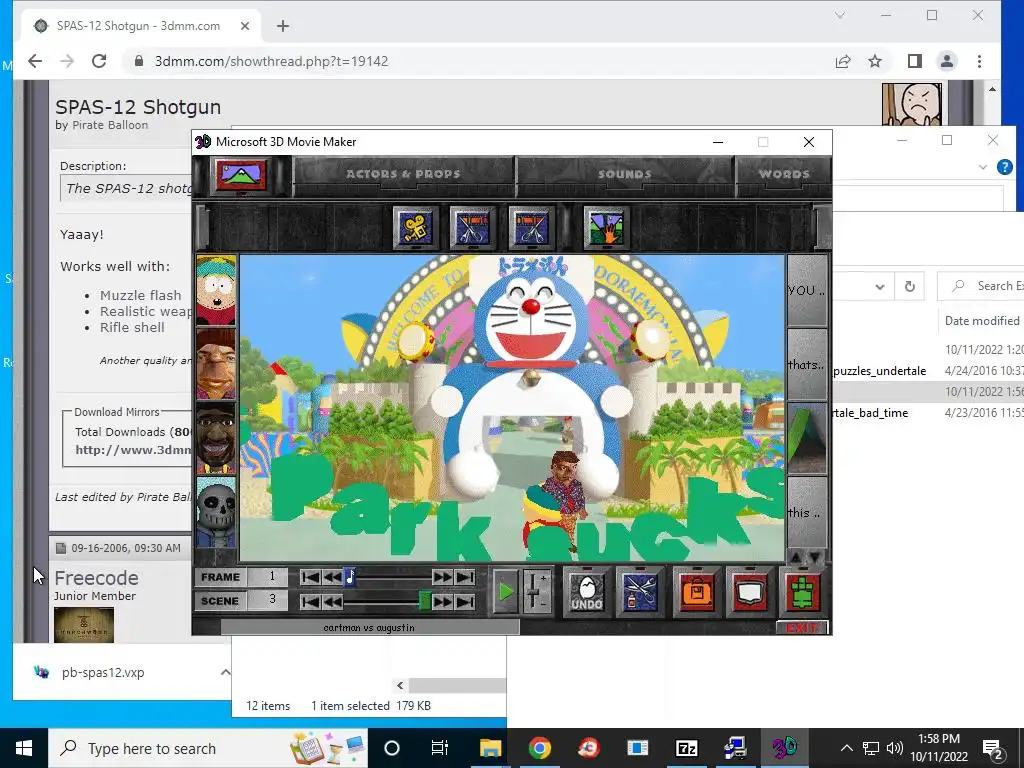Viewport: 1024px width, 768px height.
Task: Jump to last scene button
Action: click(464, 601)
